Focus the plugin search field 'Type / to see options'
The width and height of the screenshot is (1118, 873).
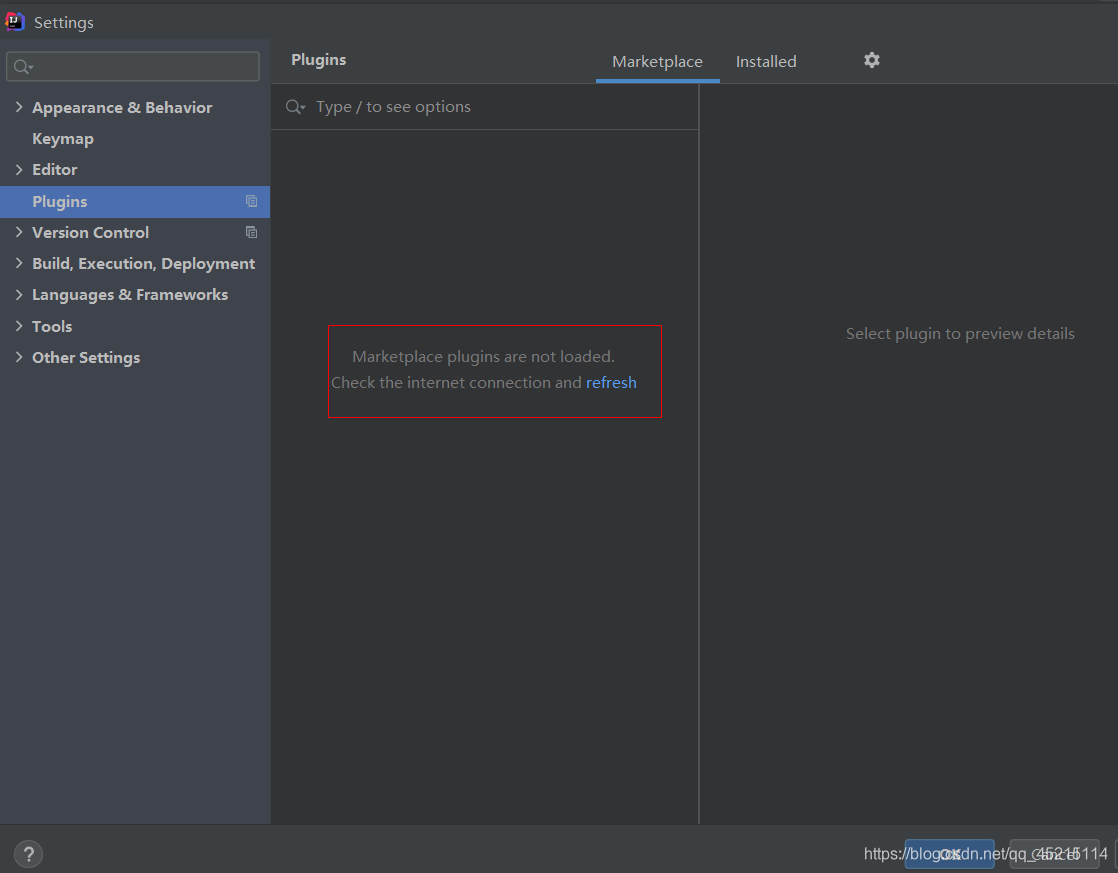pyautogui.click(x=485, y=107)
